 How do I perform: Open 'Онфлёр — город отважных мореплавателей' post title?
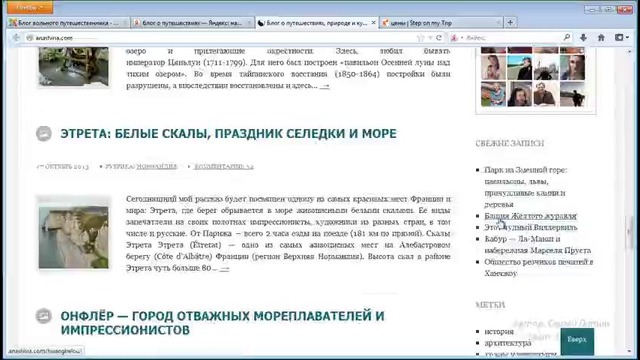click(222, 322)
